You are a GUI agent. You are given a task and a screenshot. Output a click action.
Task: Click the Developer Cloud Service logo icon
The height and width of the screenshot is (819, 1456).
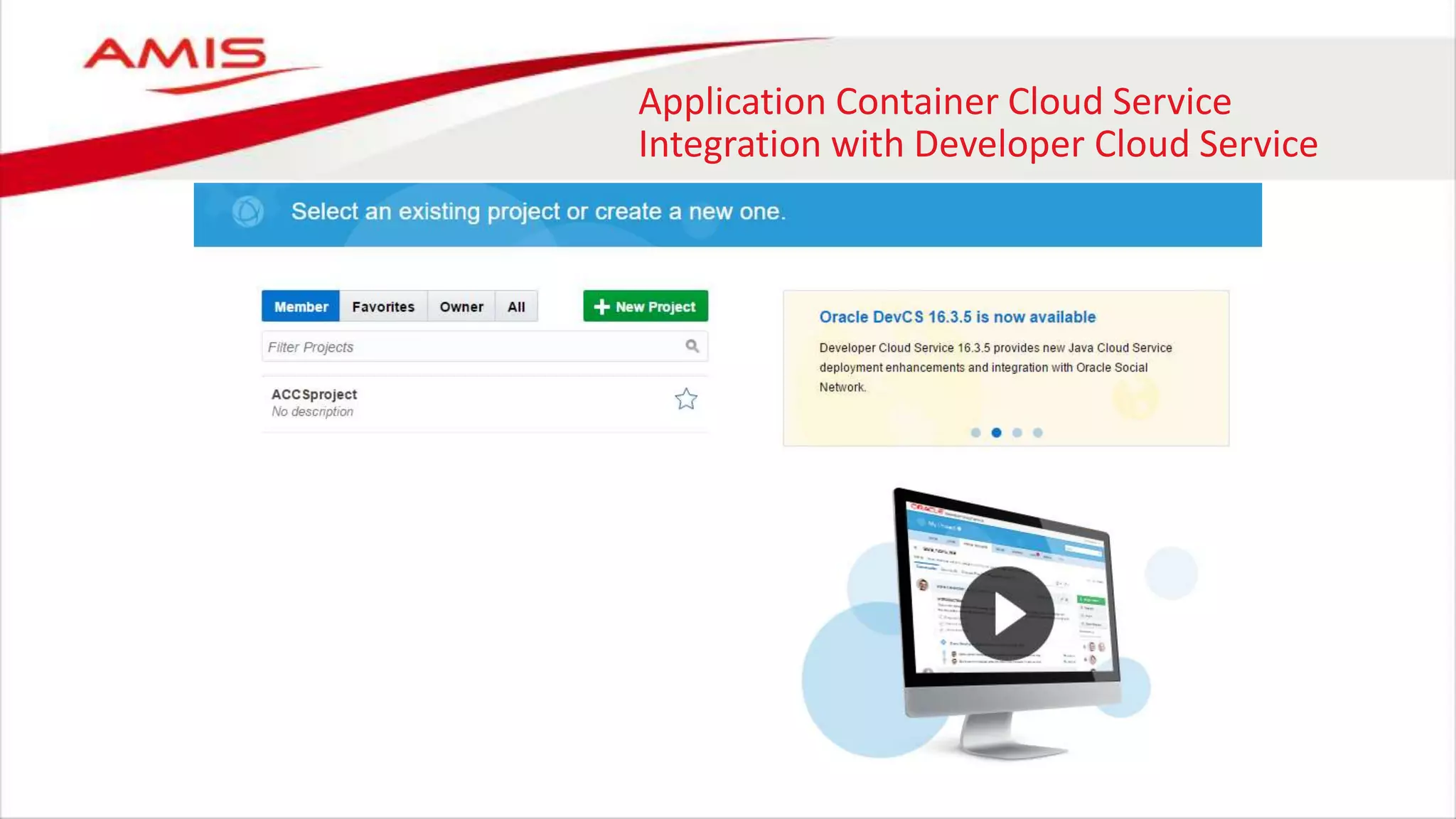(248, 212)
